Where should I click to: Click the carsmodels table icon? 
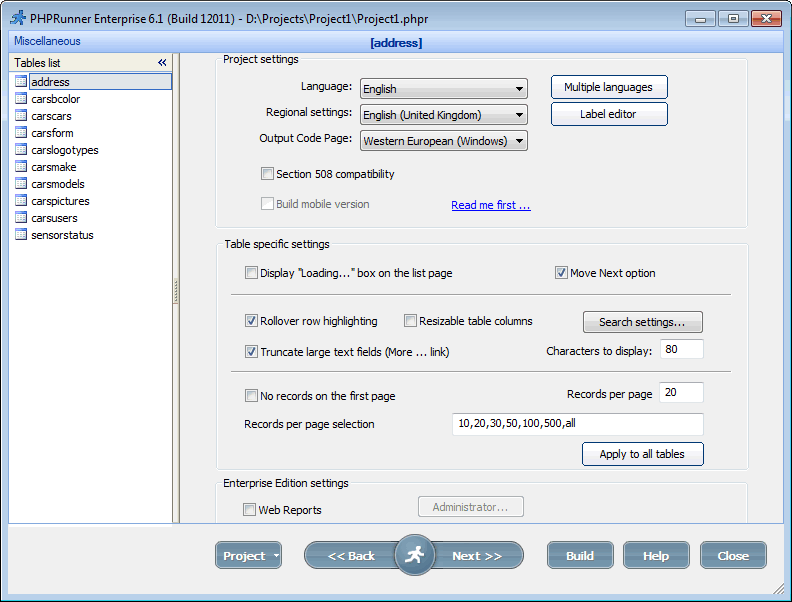(21, 184)
